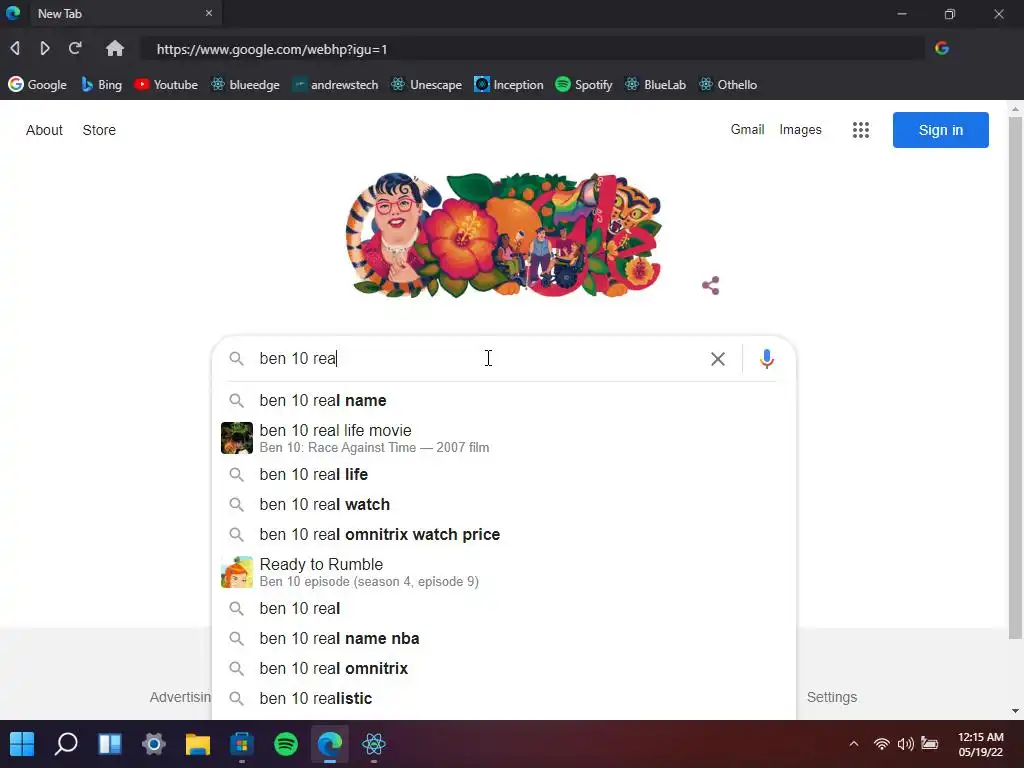Viewport: 1024px width, 768px height.
Task: Click into the search box text
Action: point(480,359)
